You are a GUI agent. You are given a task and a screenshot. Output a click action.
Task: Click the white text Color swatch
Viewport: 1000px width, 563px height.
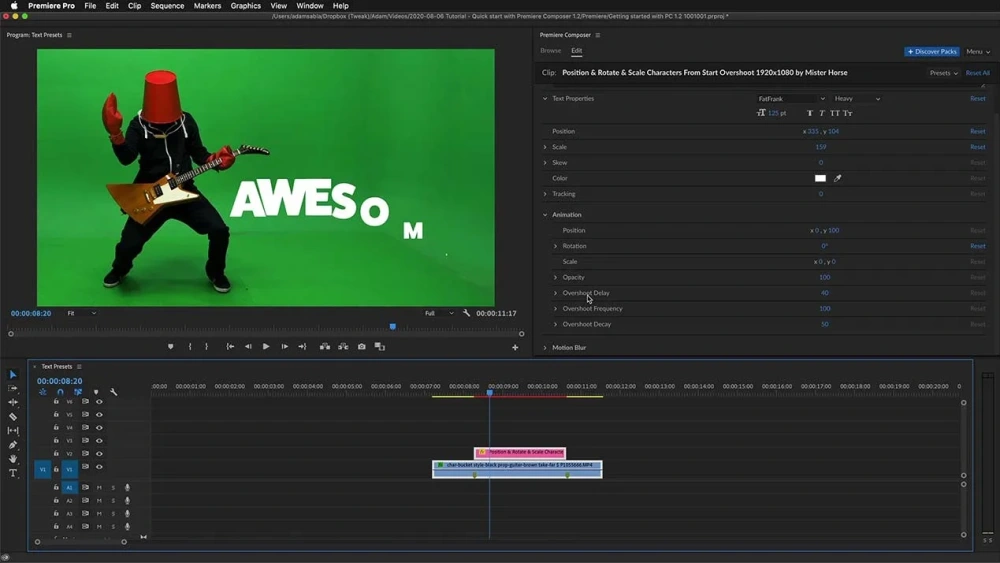(820, 178)
